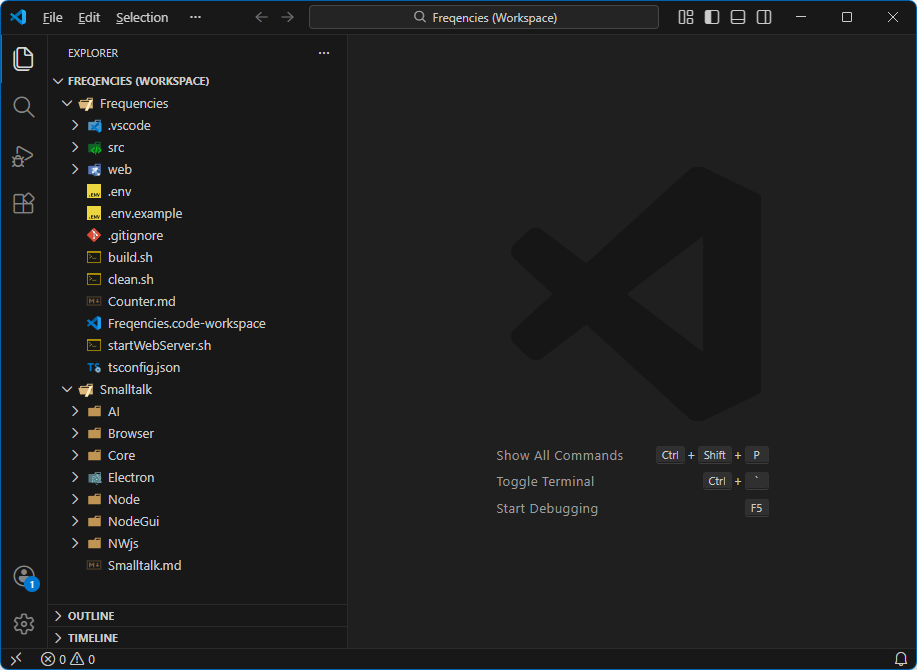Expand the Browser folder
The width and height of the screenshot is (917, 670).
coord(75,433)
